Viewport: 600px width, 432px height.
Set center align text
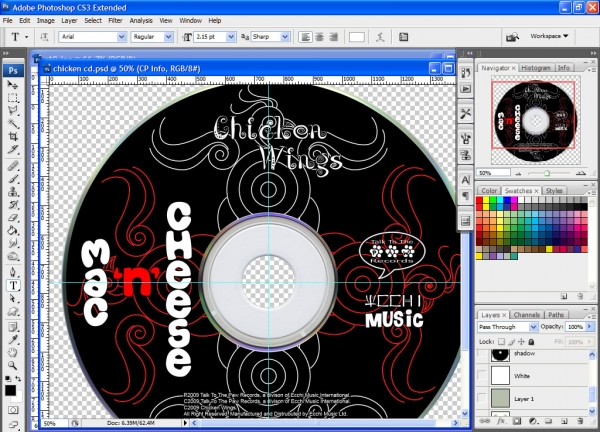click(319, 37)
